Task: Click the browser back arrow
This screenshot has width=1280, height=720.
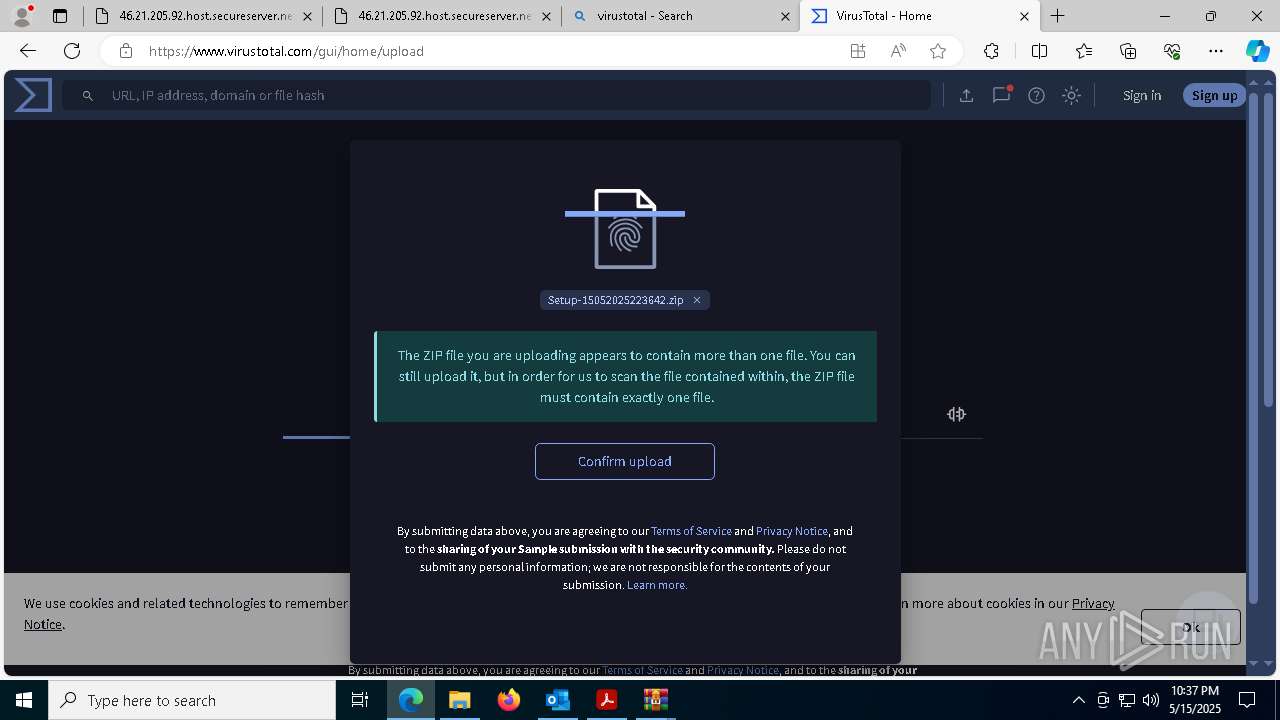Action: (x=28, y=51)
